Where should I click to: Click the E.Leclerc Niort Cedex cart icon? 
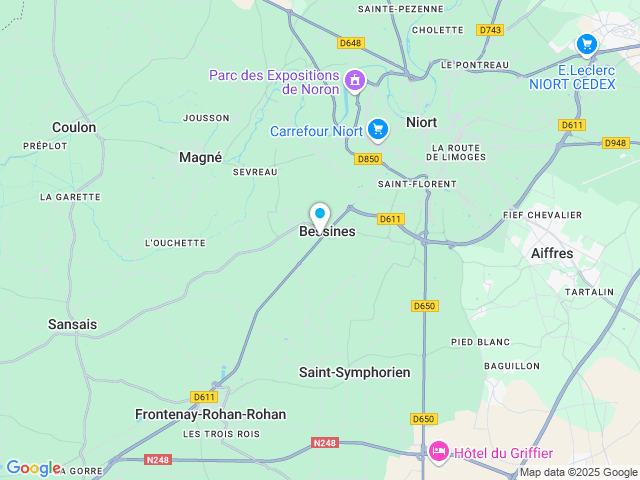click(587, 44)
